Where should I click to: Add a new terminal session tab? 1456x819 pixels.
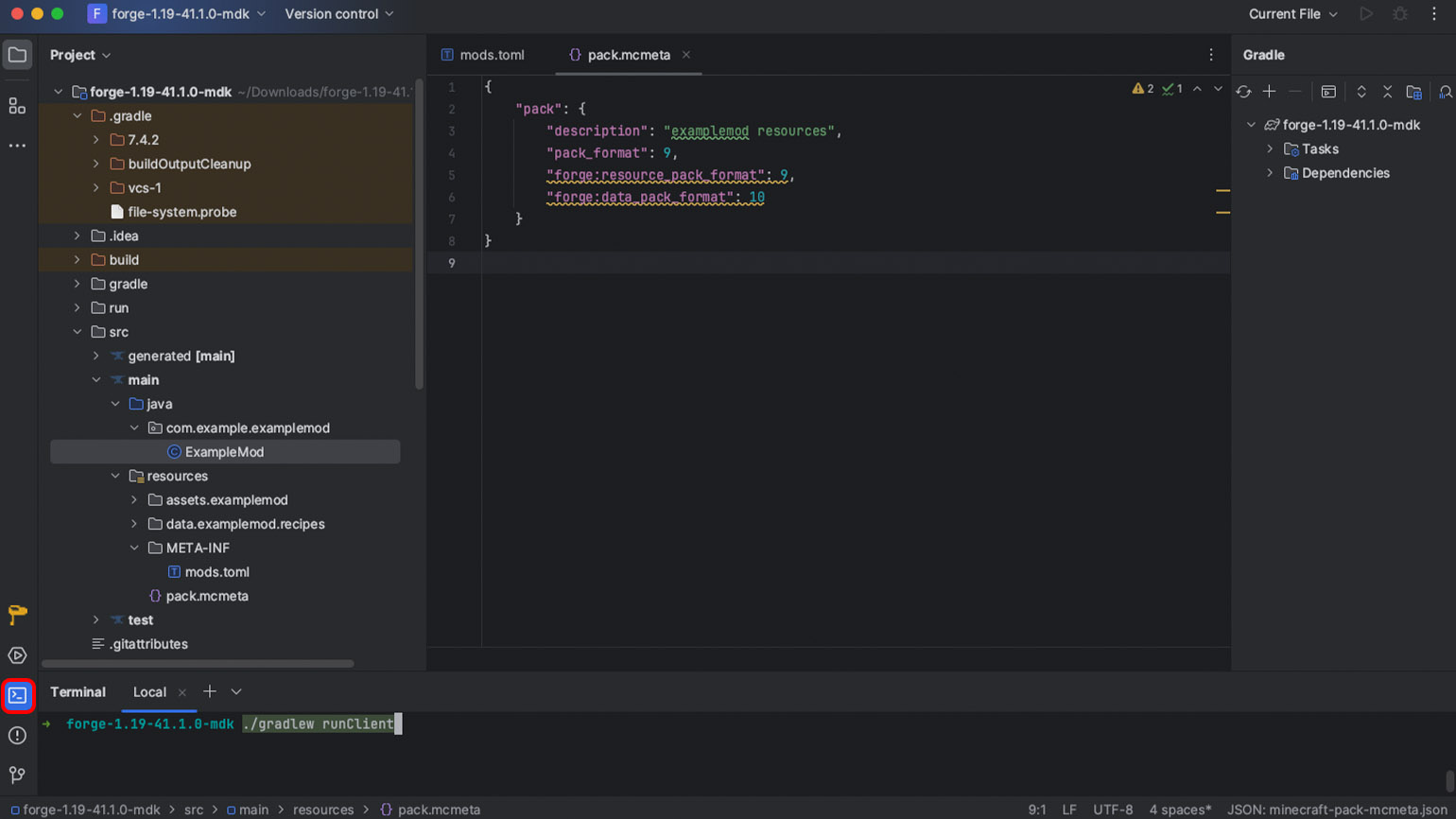coord(210,691)
